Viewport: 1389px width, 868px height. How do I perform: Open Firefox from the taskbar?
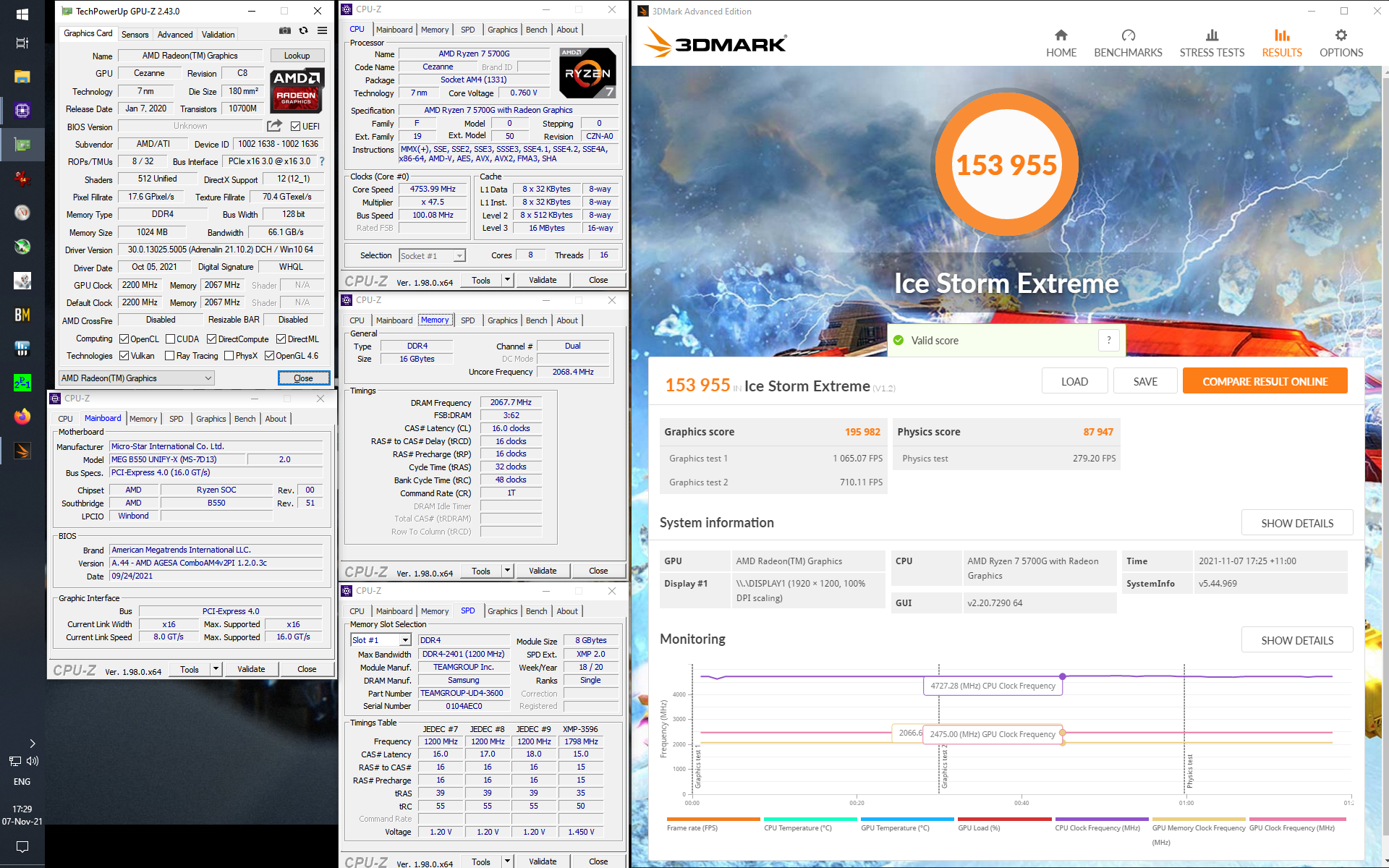point(22,417)
